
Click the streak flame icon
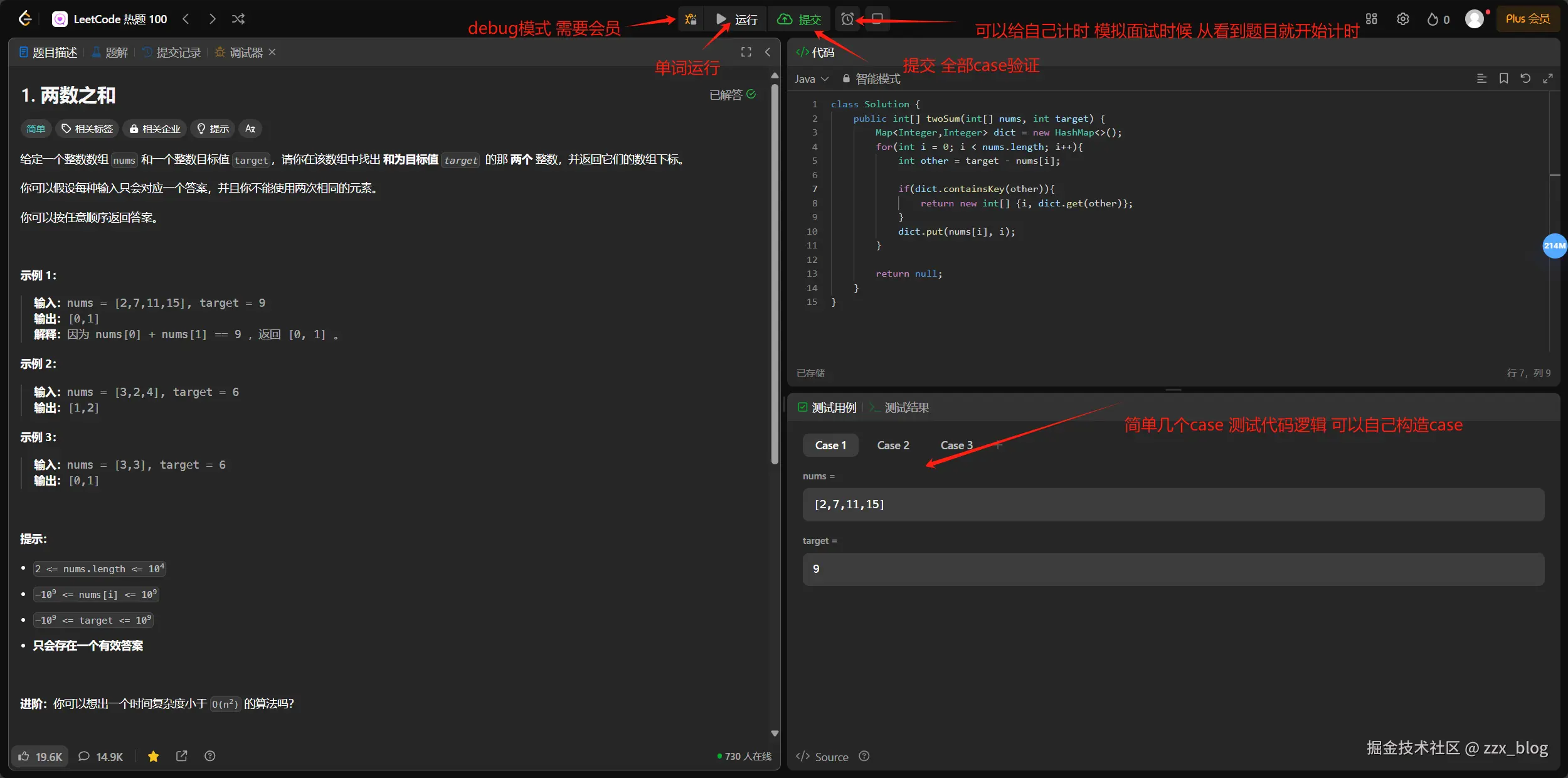1433,19
